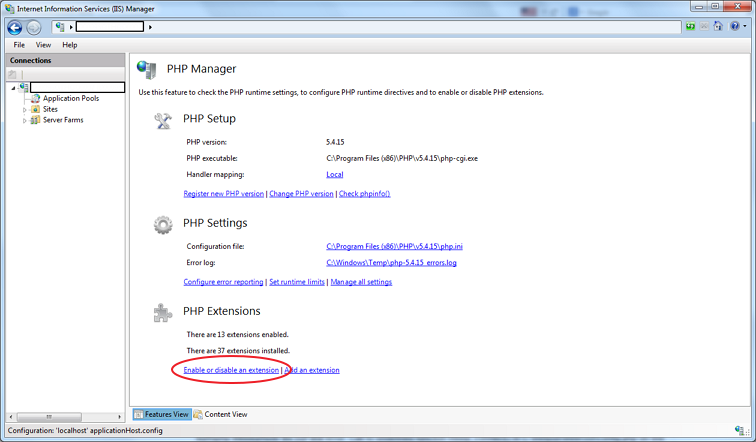
Task: Click the Connections pane horizontal scrollbar thumb
Action: pos(49,416)
